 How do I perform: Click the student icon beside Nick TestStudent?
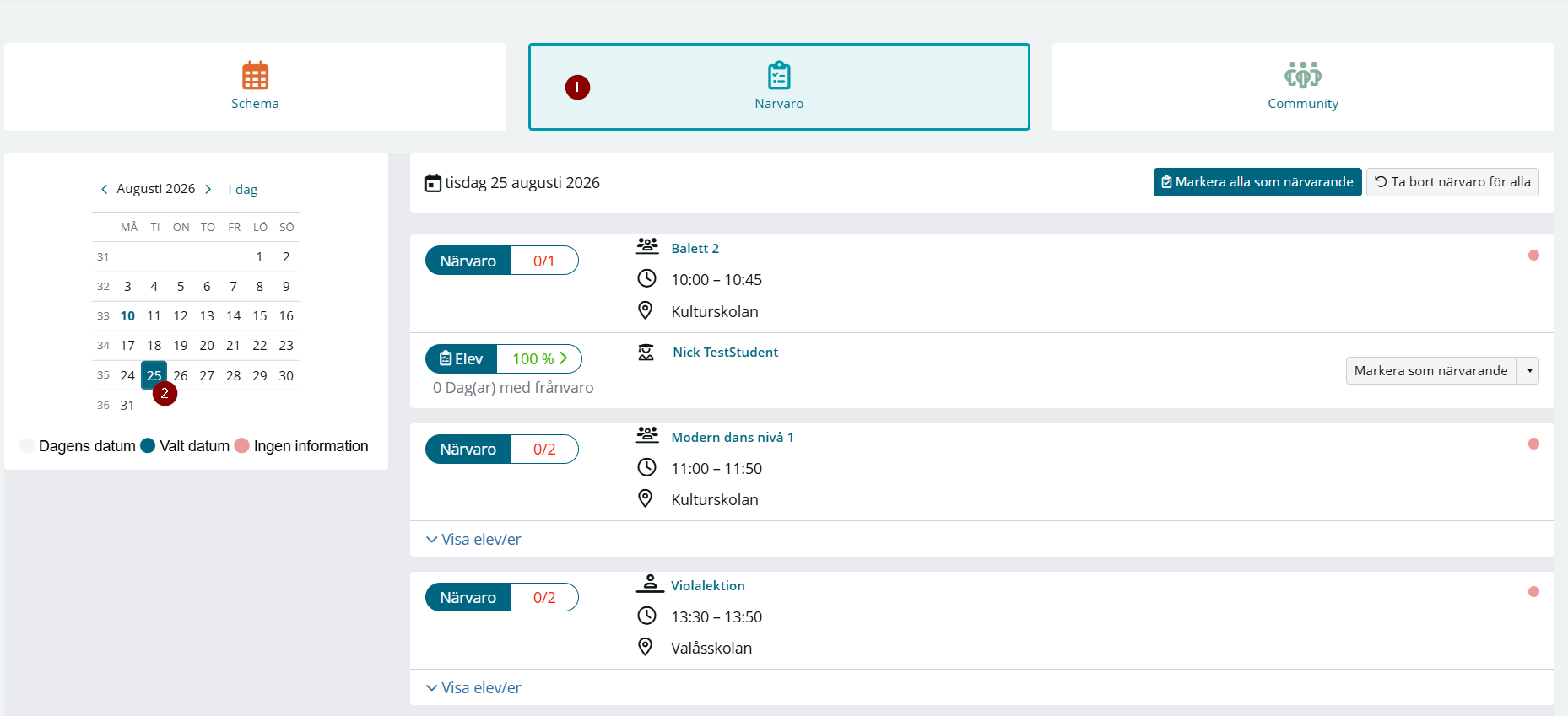pyautogui.click(x=646, y=353)
